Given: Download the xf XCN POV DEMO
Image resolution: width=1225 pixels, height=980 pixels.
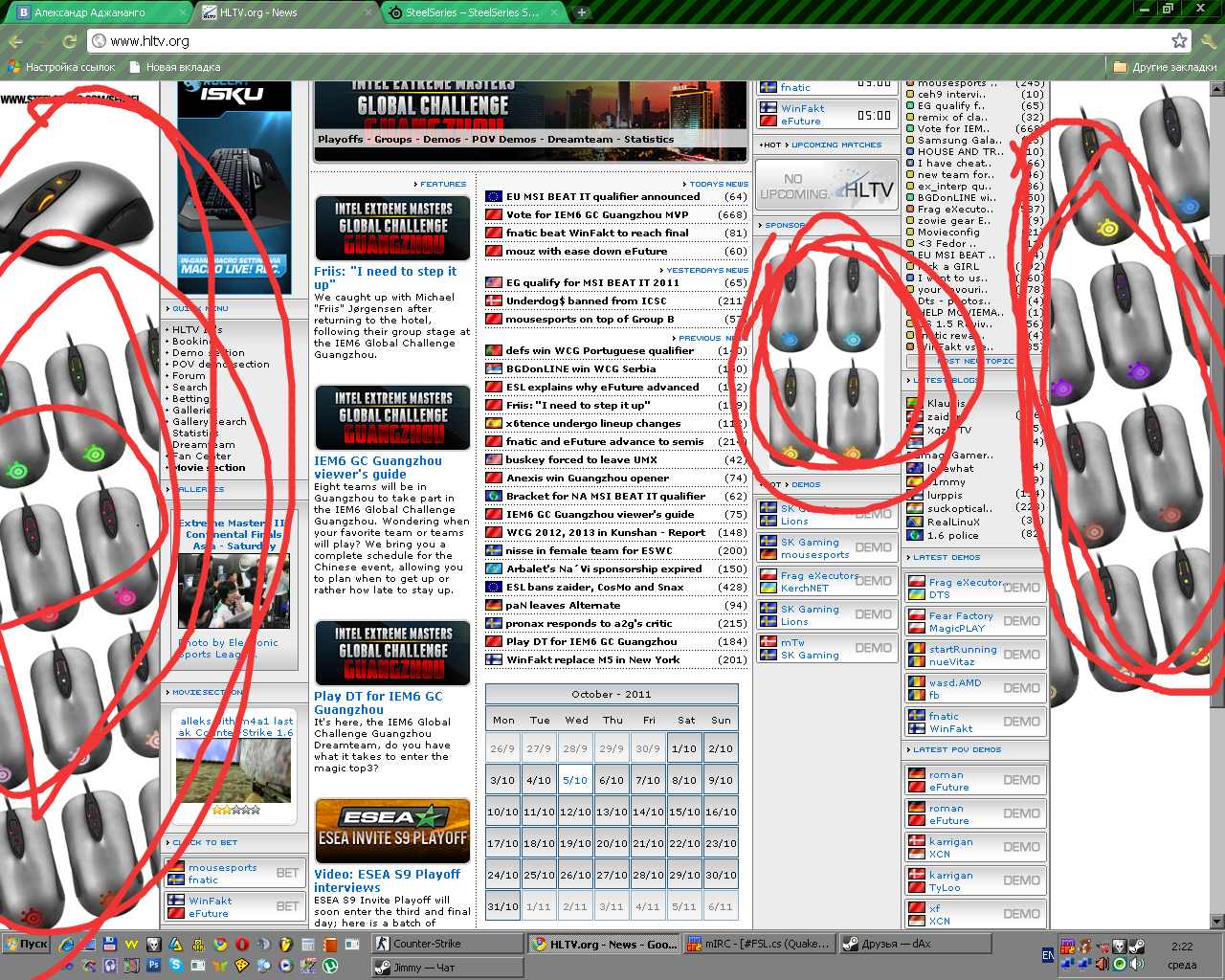Looking at the screenshot, I should [1021, 914].
